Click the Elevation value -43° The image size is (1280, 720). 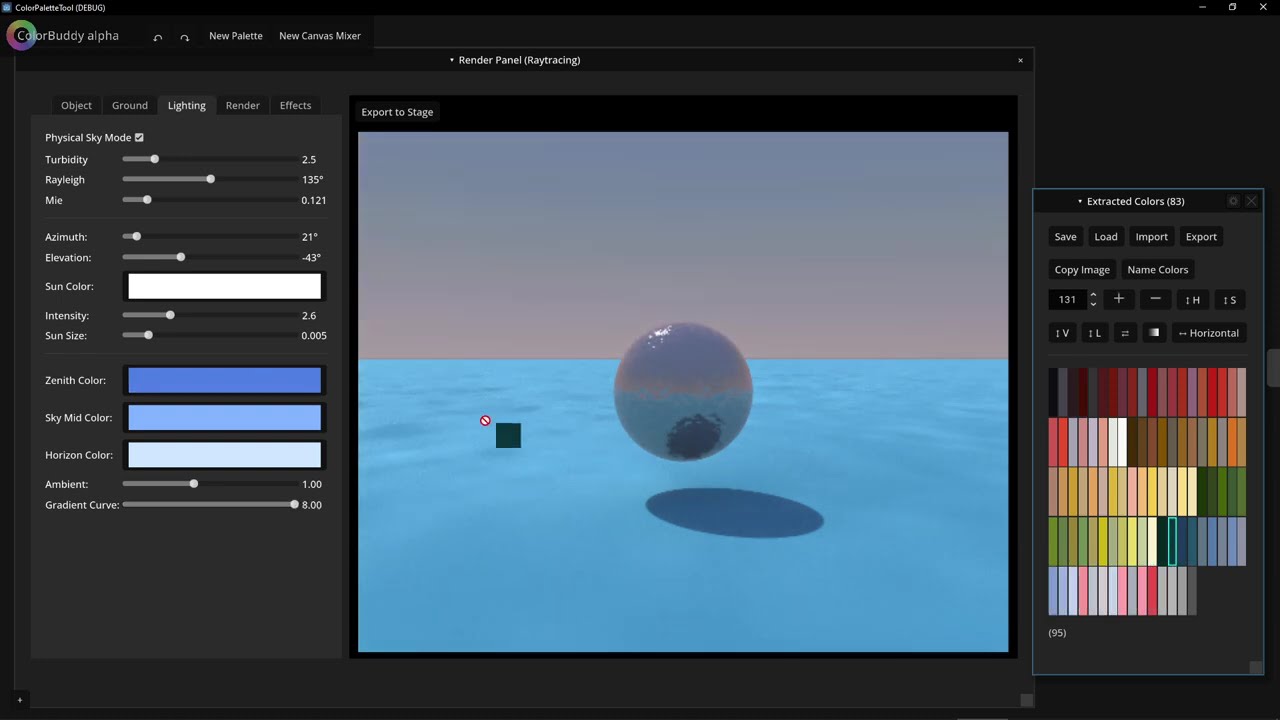(311, 257)
